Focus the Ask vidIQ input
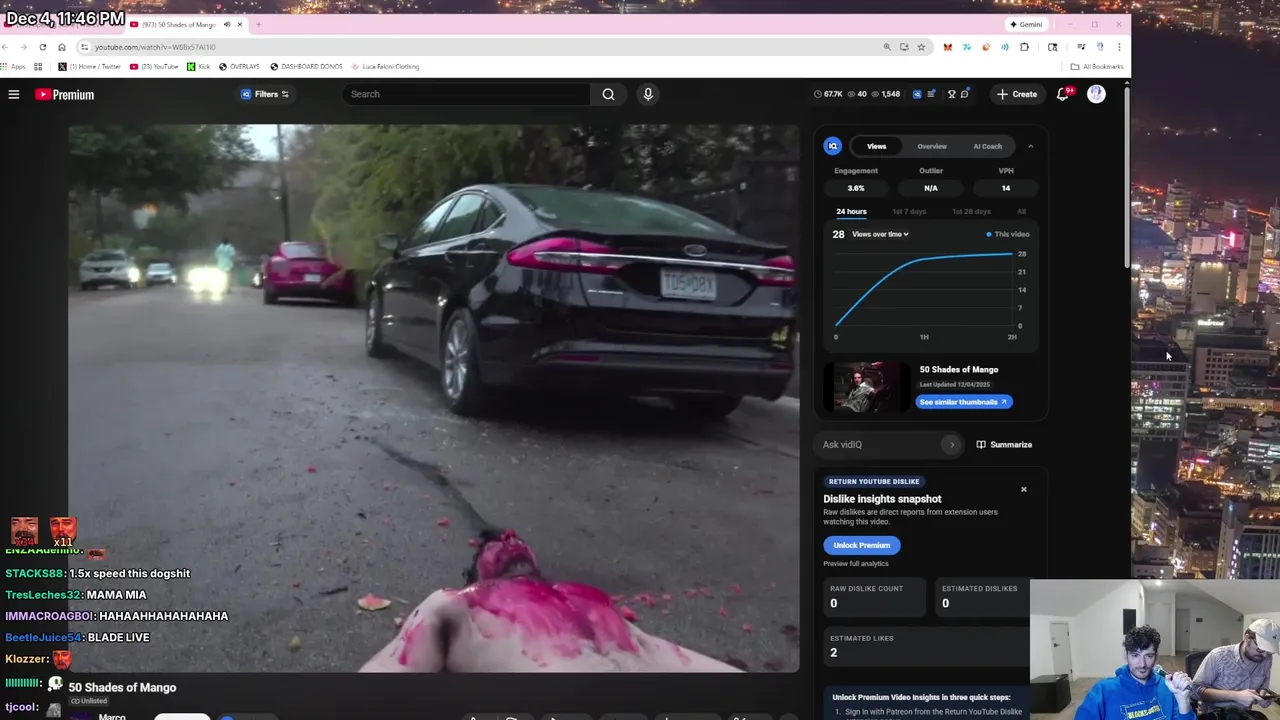This screenshot has height=720, width=1280. (x=880, y=444)
